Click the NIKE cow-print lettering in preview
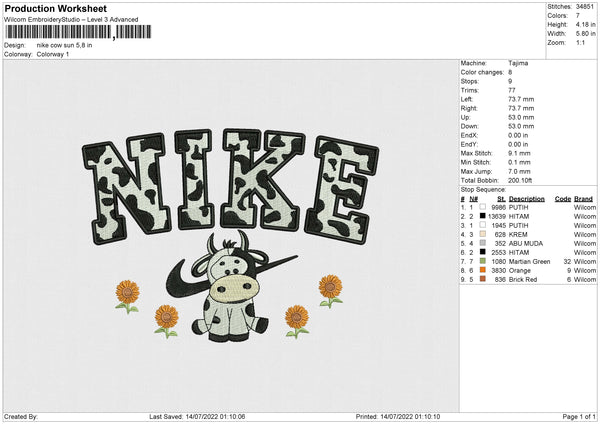 pyautogui.click(x=230, y=186)
